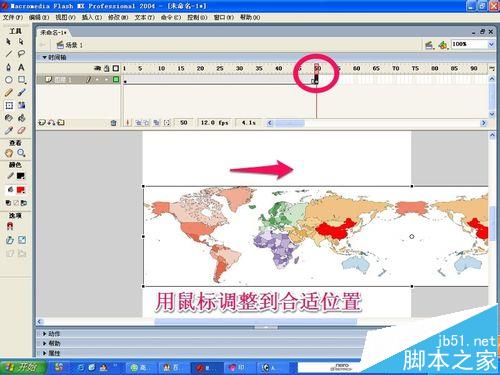Image resolution: width=500 pixels, height=375 pixels.
Task: Toggle layer 1 green outline square
Action: 116,79
